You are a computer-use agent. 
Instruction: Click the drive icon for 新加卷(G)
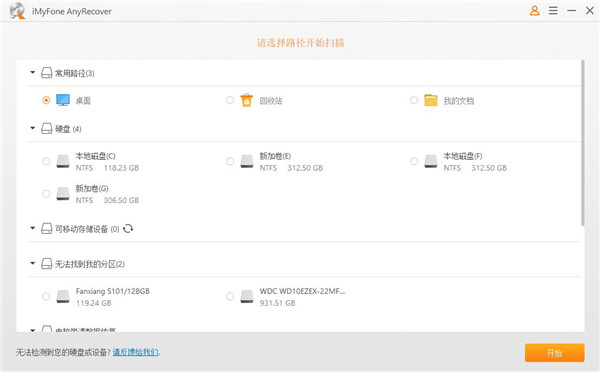(63, 194)
